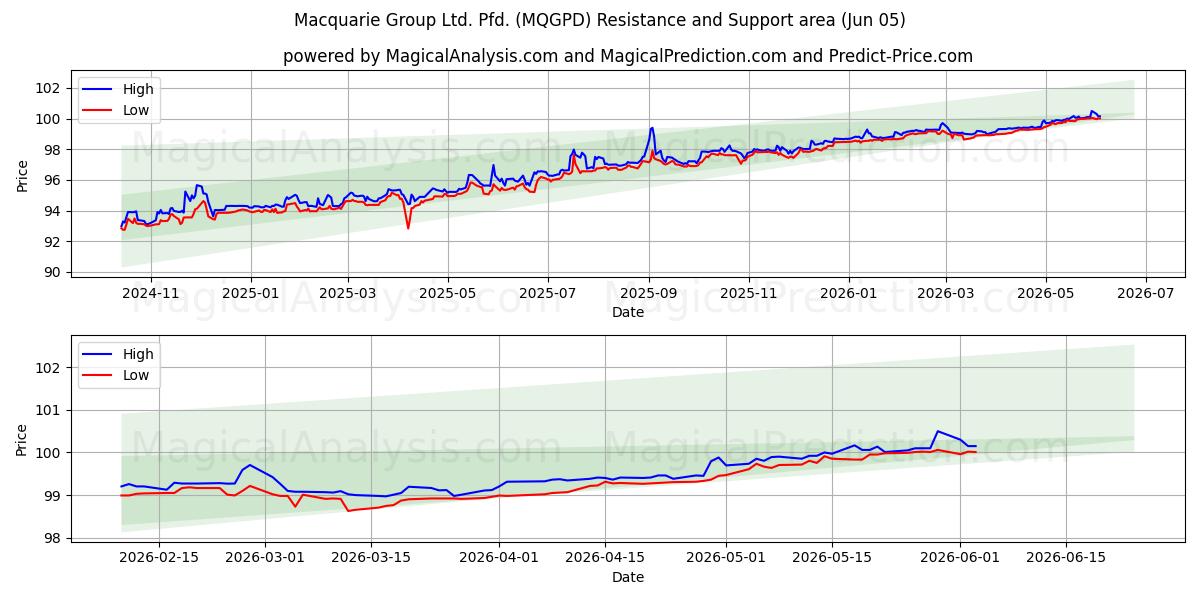Click the 'Price' y-axis label of top chart
Image resolution: width=1200 pixels, height=600 pixels.
(23, 176)
